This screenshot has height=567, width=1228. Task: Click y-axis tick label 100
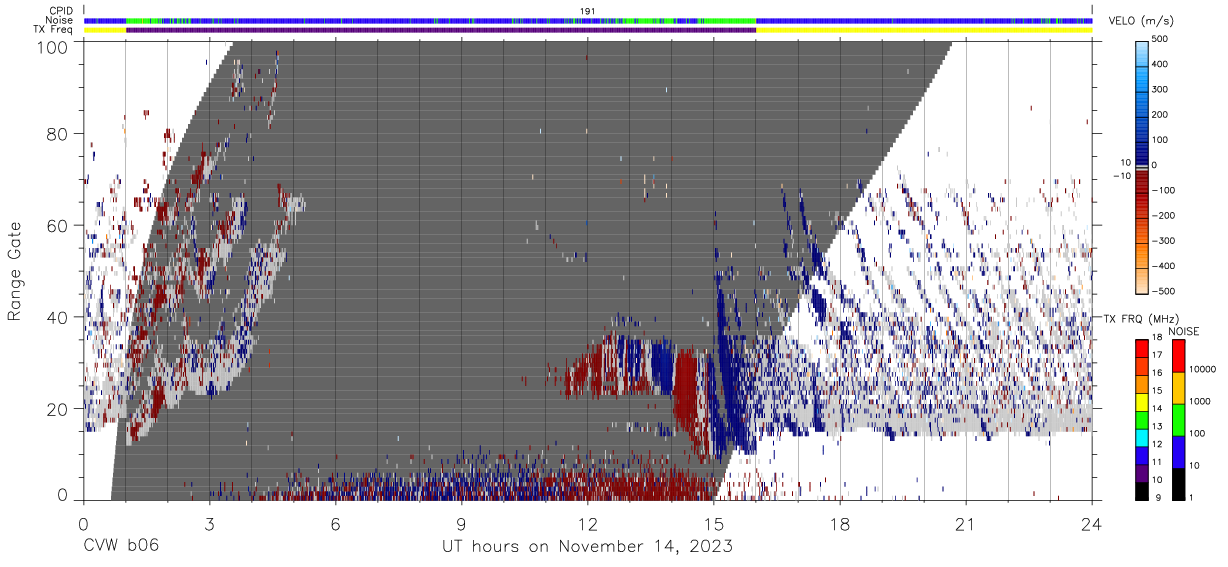pyautogui.click(x=53, y=47)
